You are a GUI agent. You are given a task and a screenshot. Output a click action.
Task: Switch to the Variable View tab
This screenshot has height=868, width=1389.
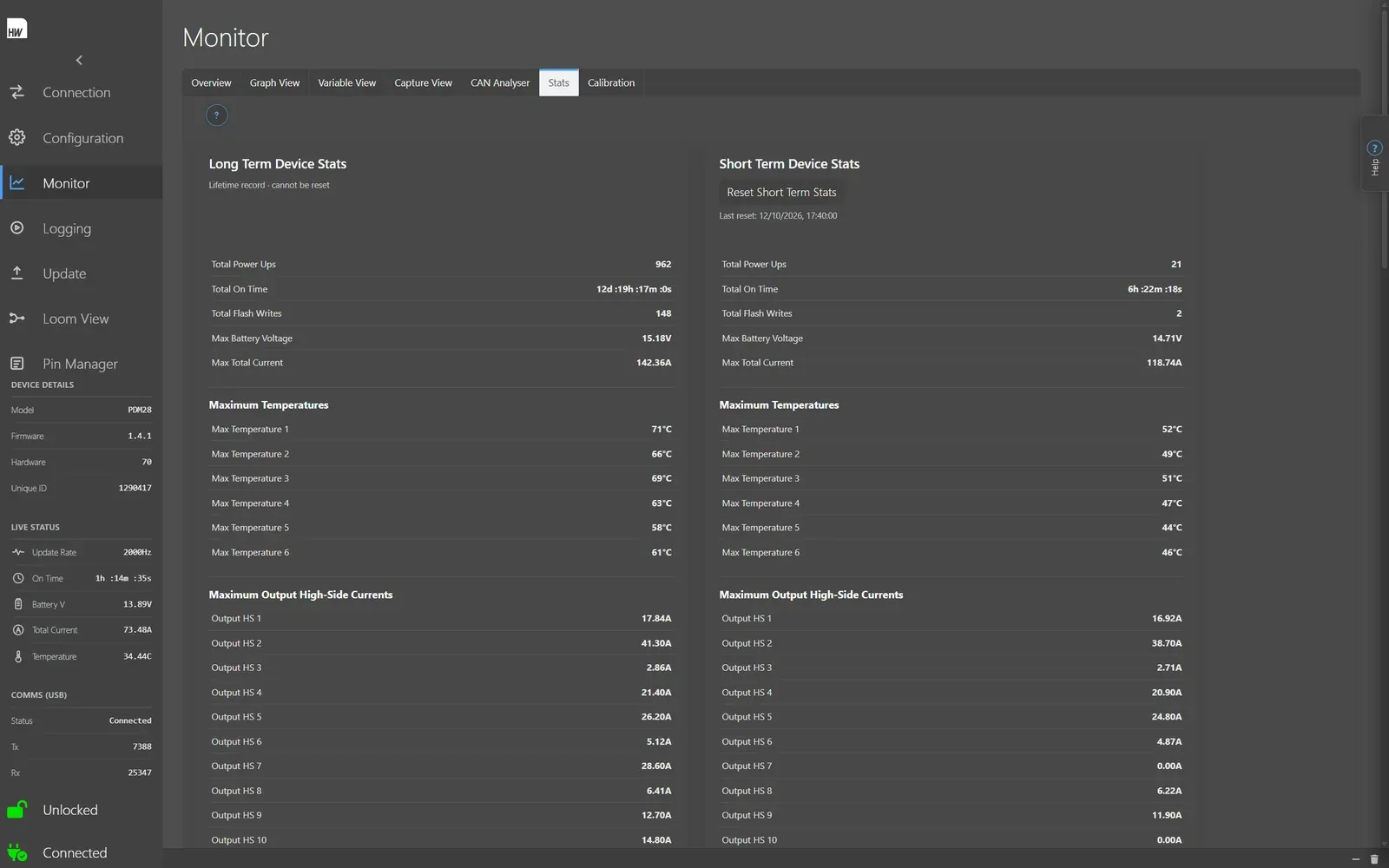click(346, 82)
